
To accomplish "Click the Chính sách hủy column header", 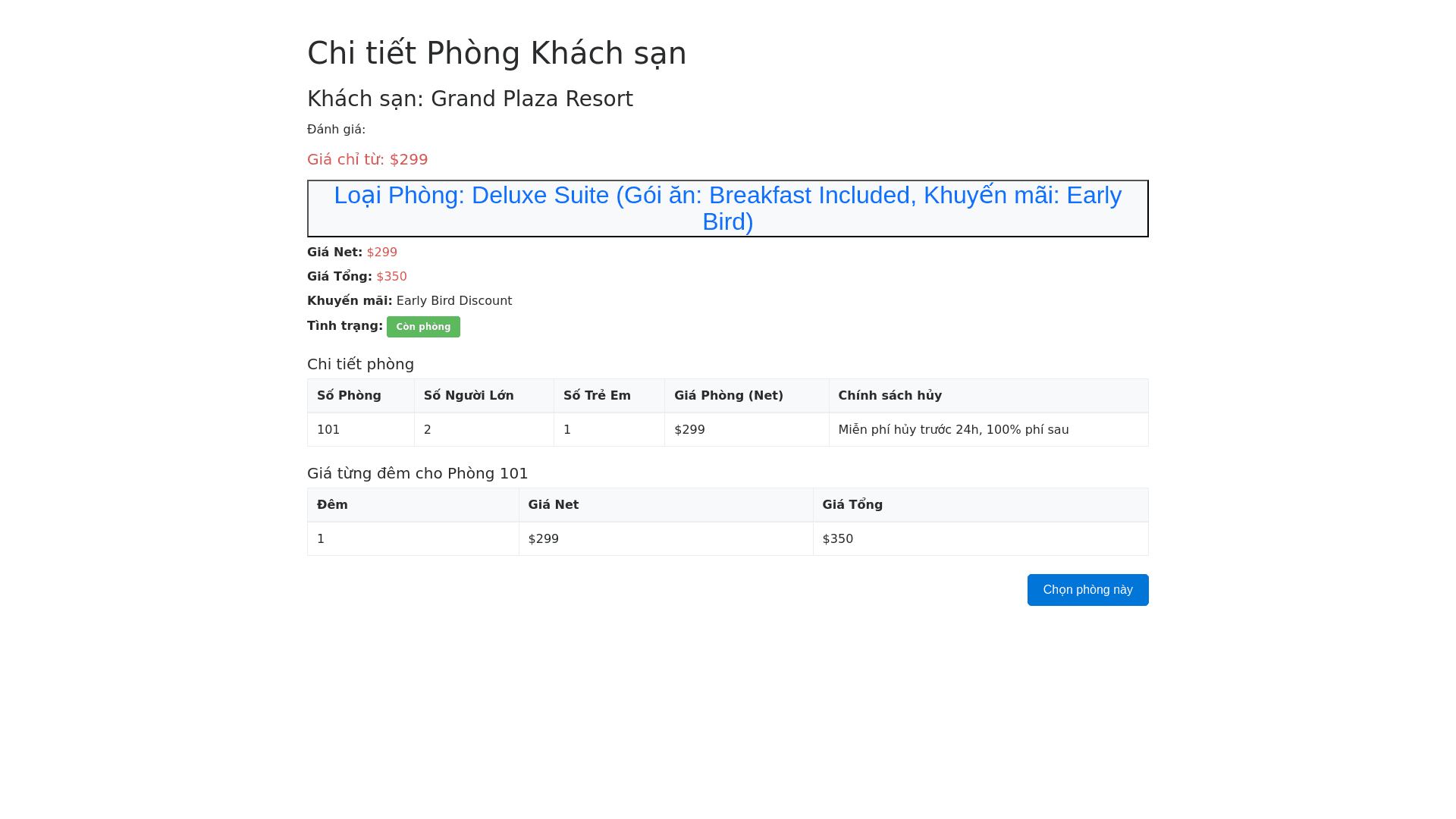I will pyautogui.click(x=890, y=396).
